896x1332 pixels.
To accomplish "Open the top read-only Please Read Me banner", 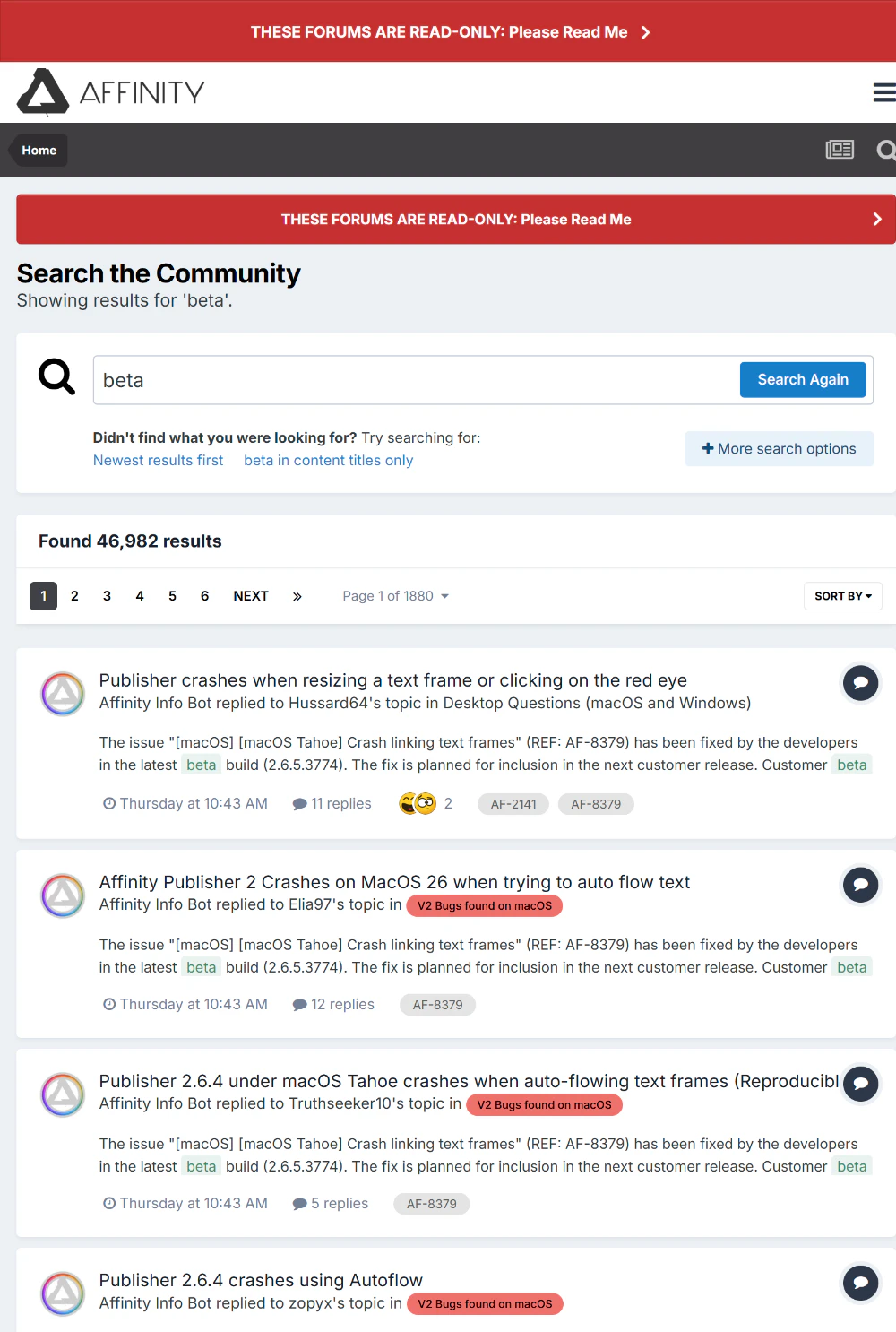I will click(x=448, y=31).
